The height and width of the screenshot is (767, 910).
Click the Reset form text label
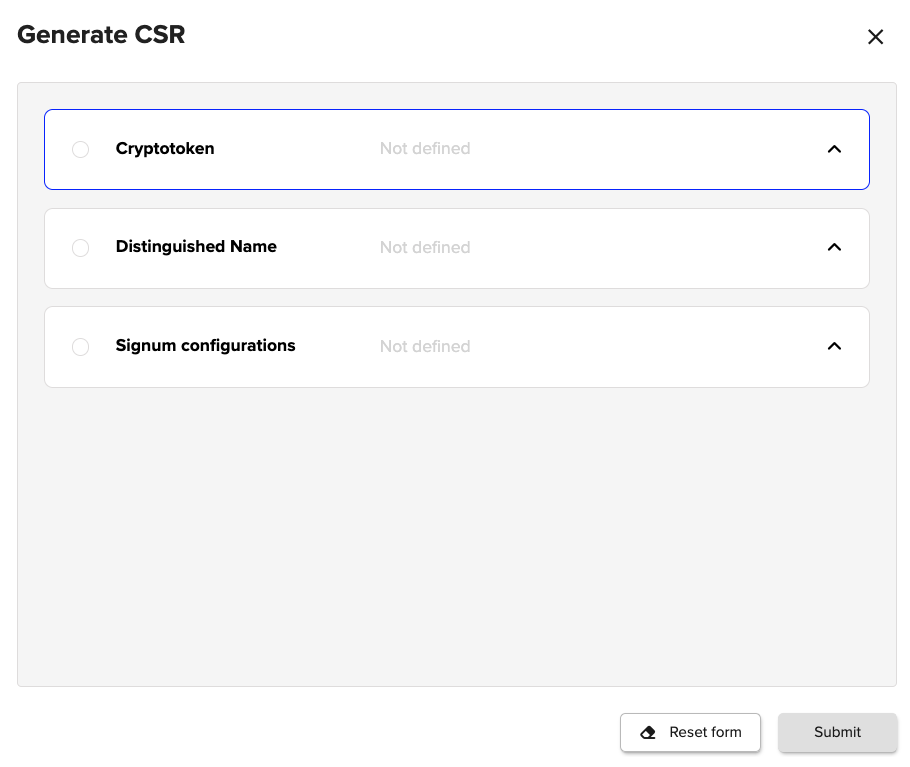[705, 732]
